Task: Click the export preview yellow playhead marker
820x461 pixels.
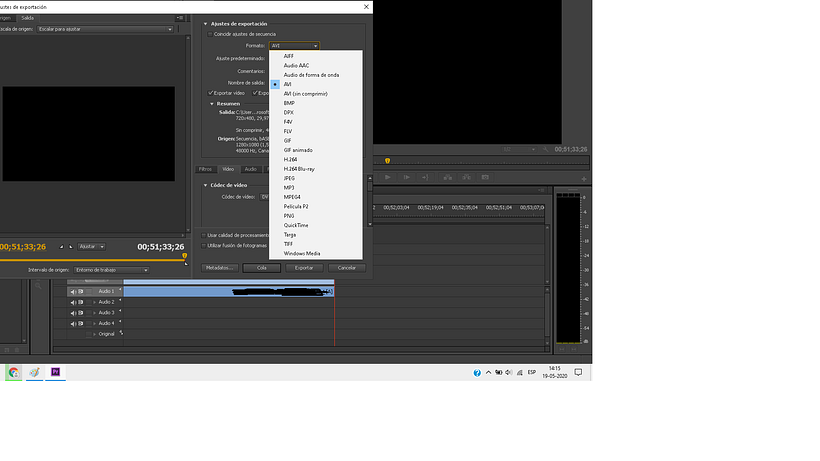Action: point(185,256)
